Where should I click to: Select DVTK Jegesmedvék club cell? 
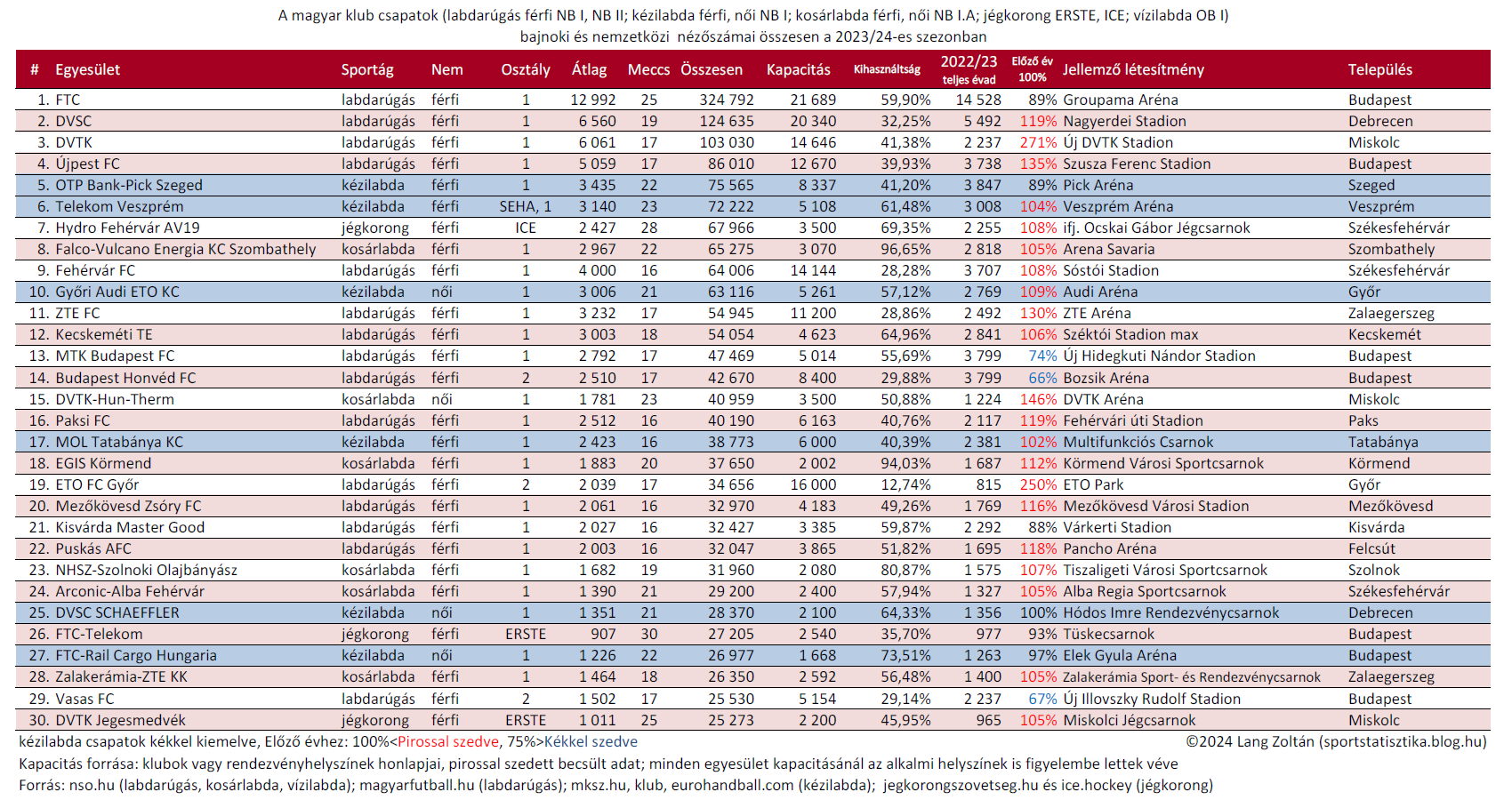point(120,720)
